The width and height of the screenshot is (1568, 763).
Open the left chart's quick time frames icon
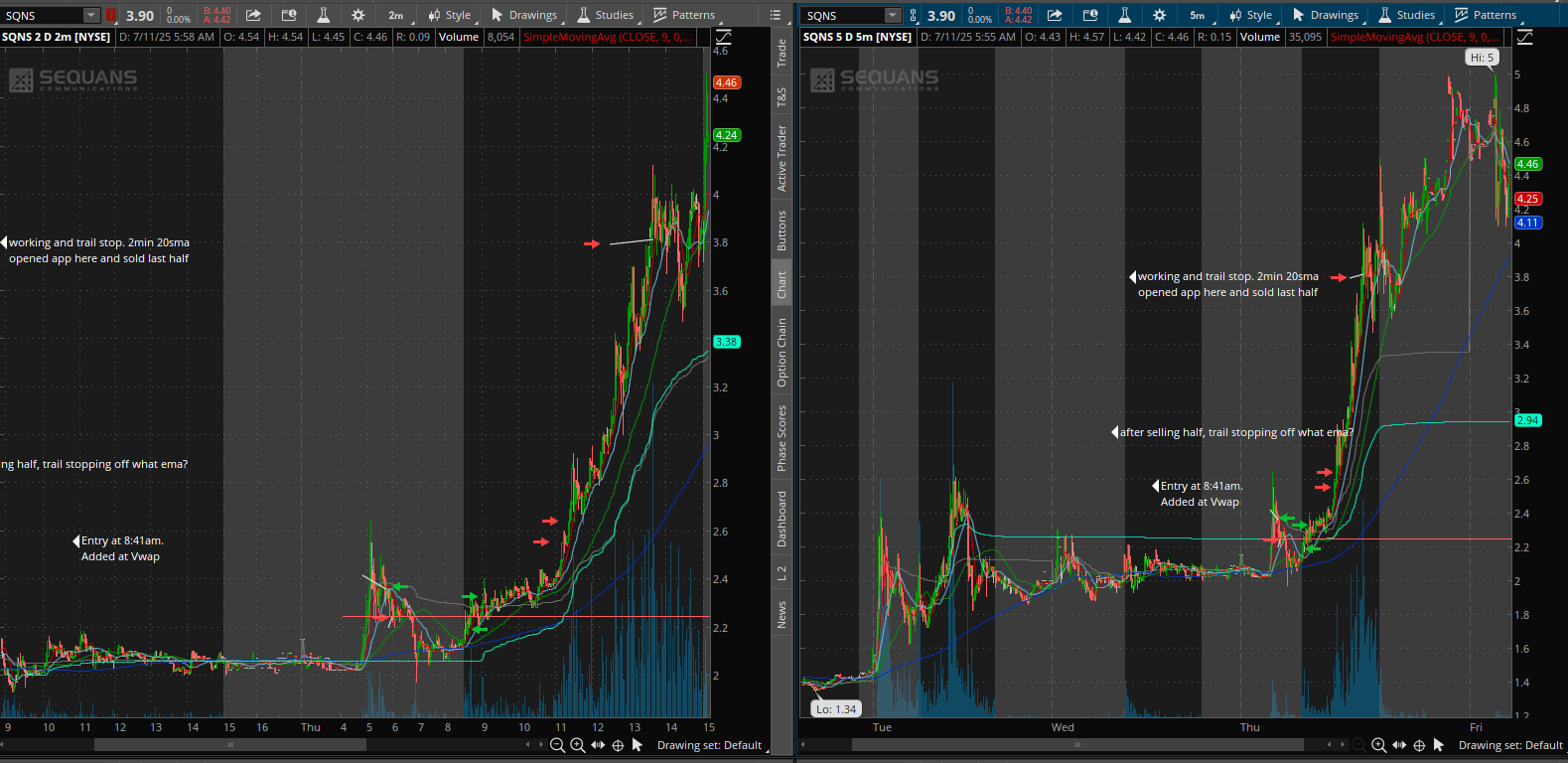tap(289, 15)
